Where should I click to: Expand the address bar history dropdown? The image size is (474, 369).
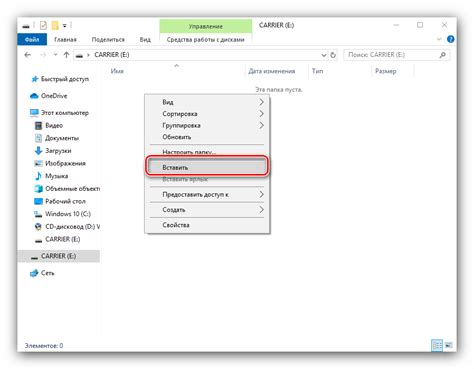[324, 55]
